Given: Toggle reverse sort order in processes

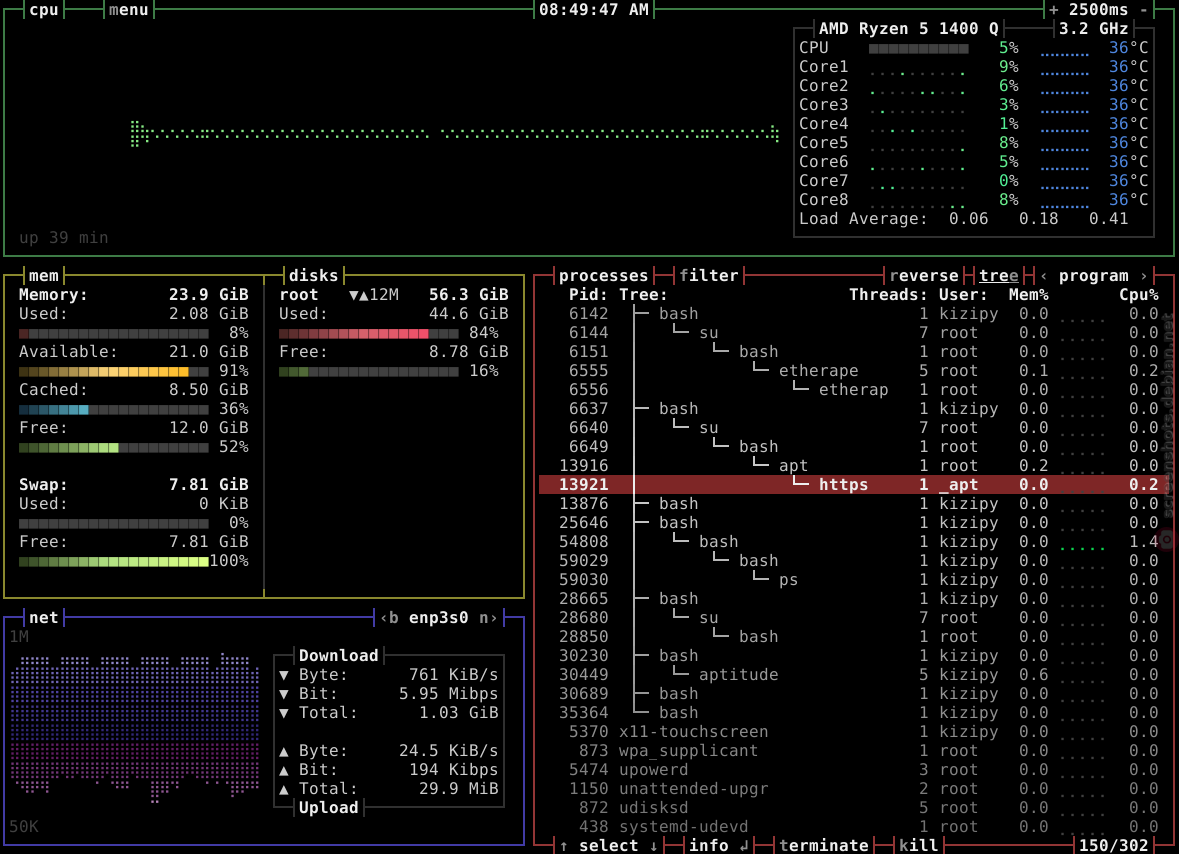Looking at the screenshot, I should (x=923, y=276).
